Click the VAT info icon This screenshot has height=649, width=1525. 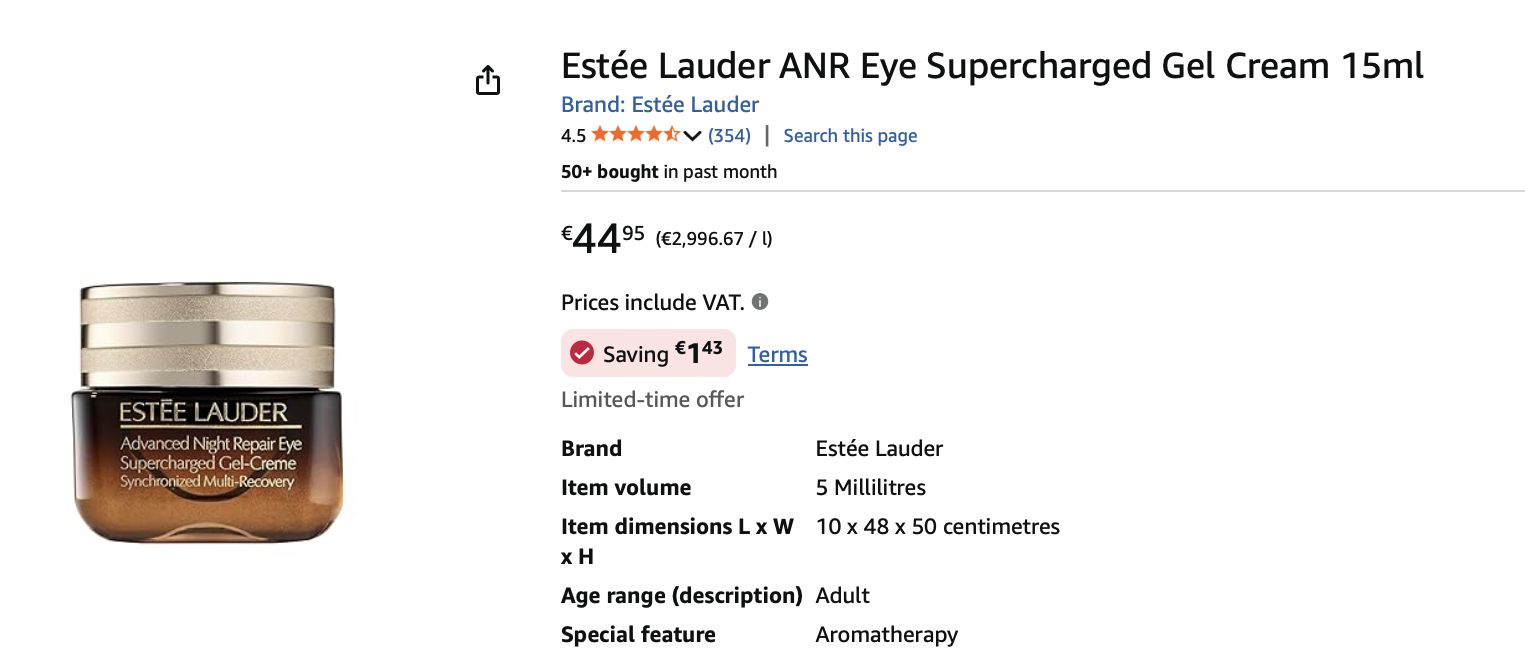[x=760, y=302]
